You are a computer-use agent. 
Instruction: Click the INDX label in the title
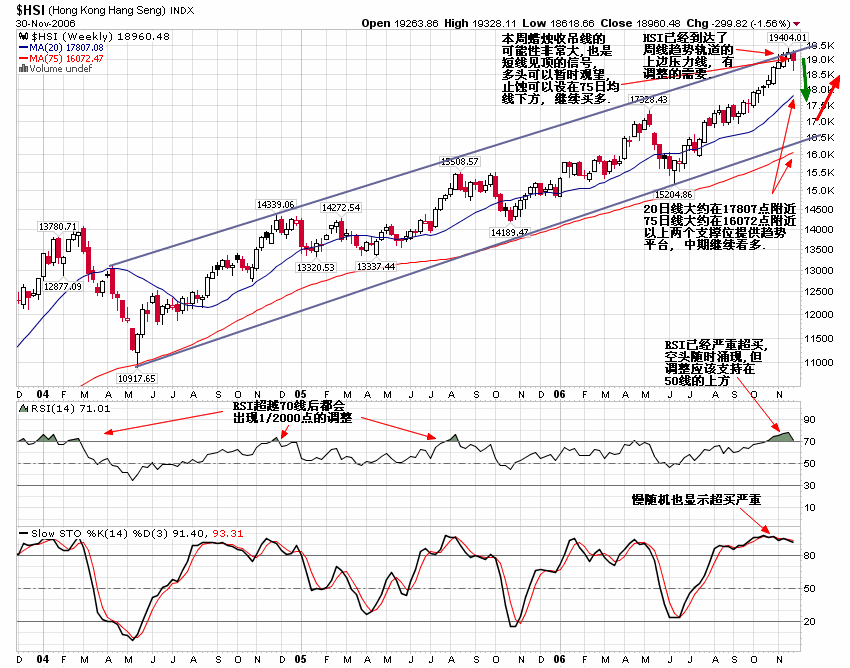(x=182, y=10)
